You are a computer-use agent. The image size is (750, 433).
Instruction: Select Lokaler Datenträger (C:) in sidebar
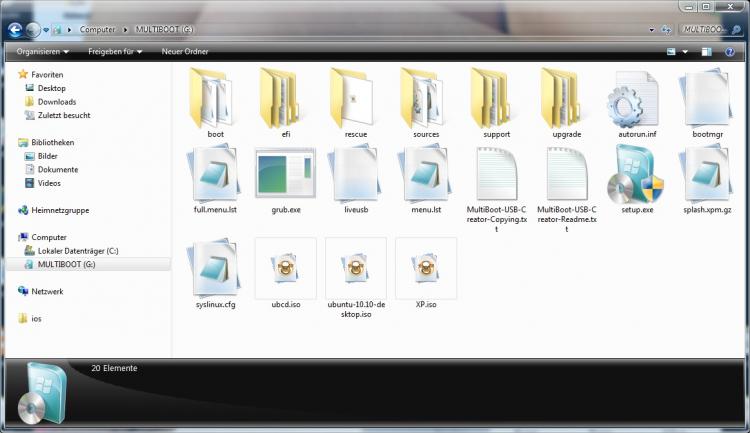pyautogui.click(x=77, y=250)
